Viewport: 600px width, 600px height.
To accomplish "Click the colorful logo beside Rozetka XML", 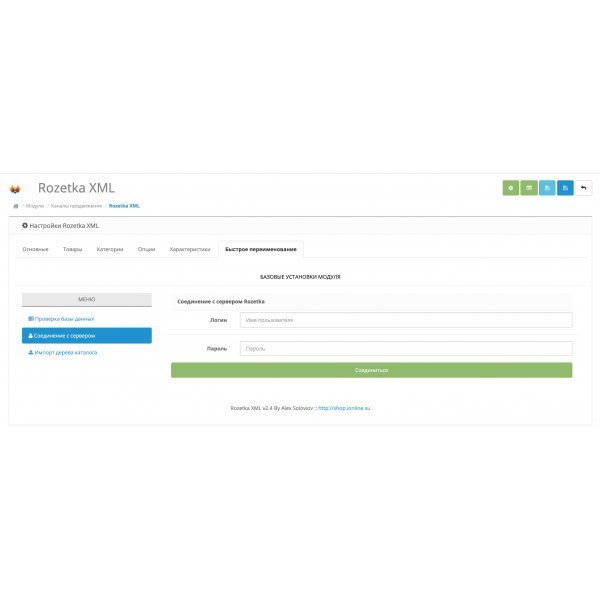I will coord(15,189).
